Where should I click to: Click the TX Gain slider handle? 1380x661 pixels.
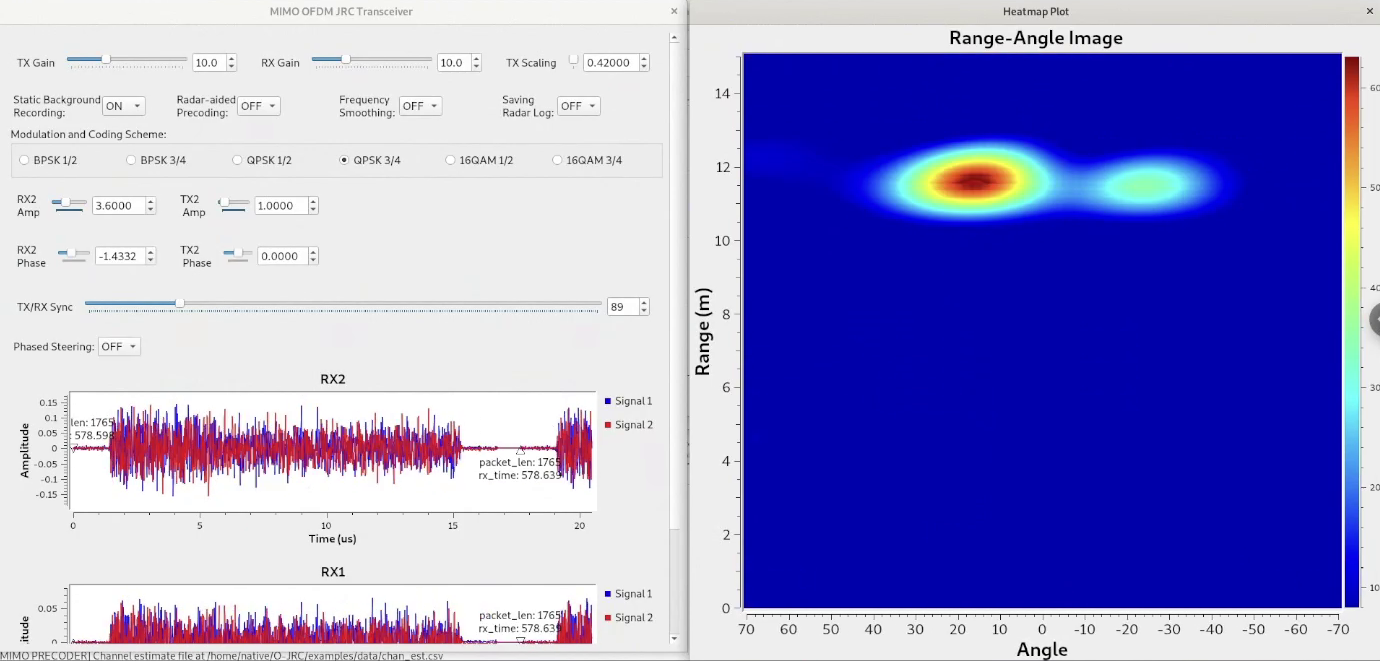[106, 60]
